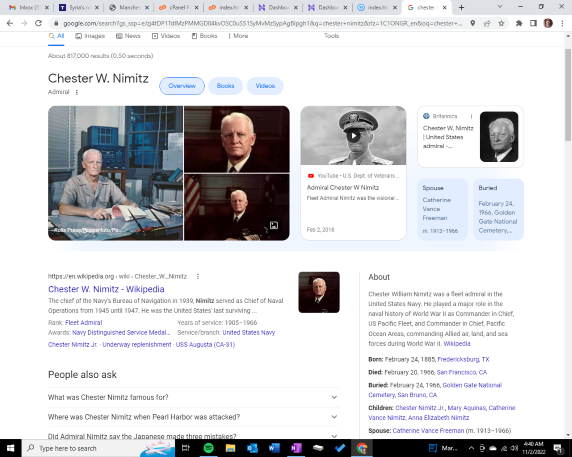Open Outlook from the taskbar

(x=252, y=448)
